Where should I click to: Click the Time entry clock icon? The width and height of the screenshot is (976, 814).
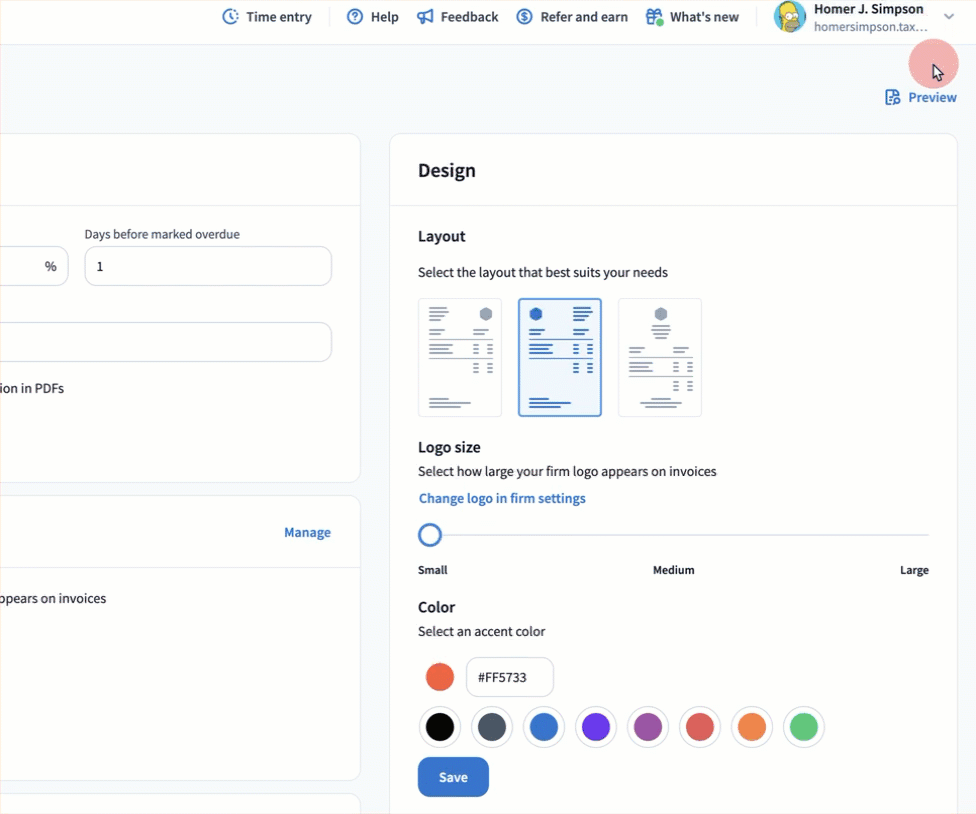point(231,17)
